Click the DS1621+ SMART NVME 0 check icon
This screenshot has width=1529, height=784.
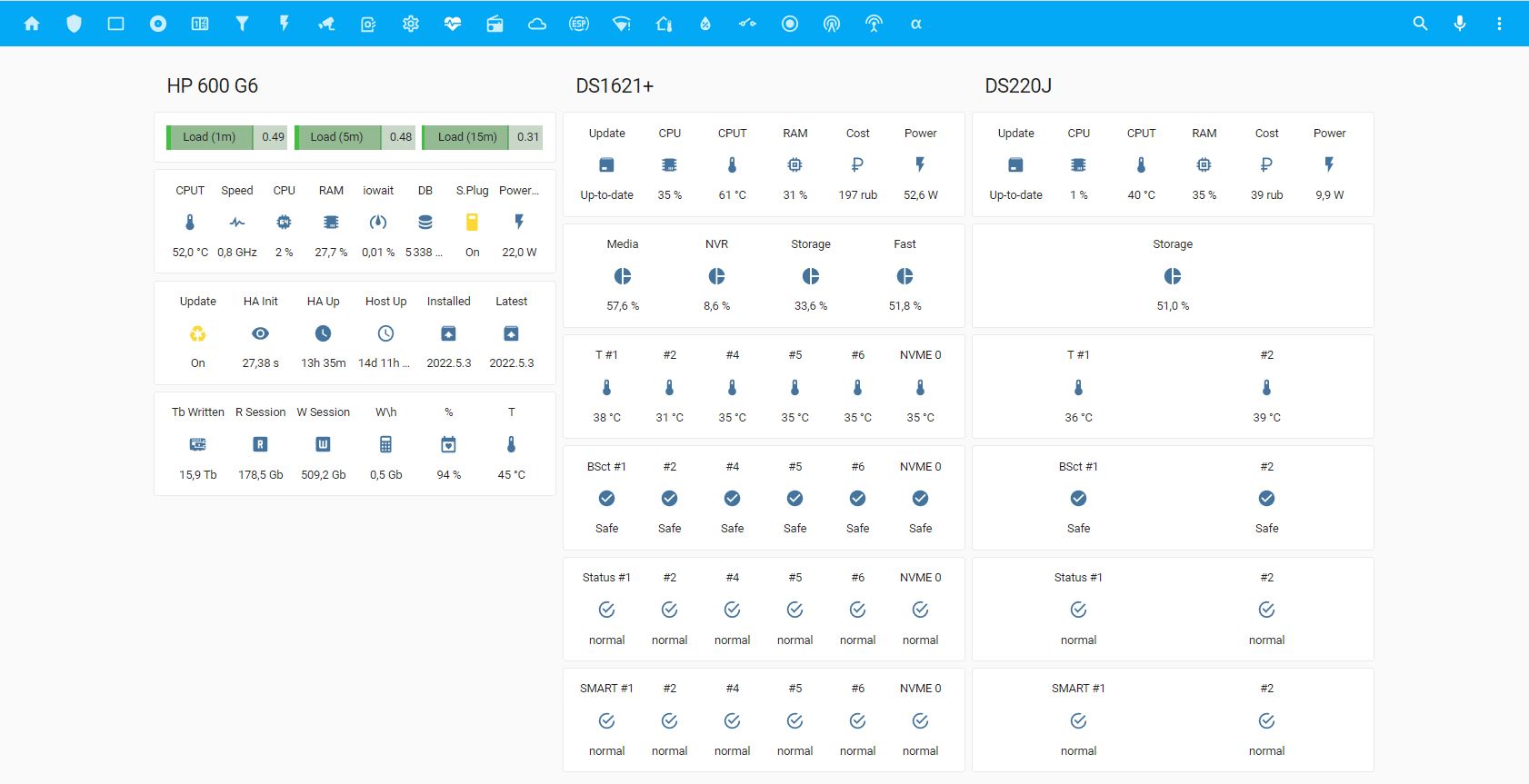tap(920, 720)
